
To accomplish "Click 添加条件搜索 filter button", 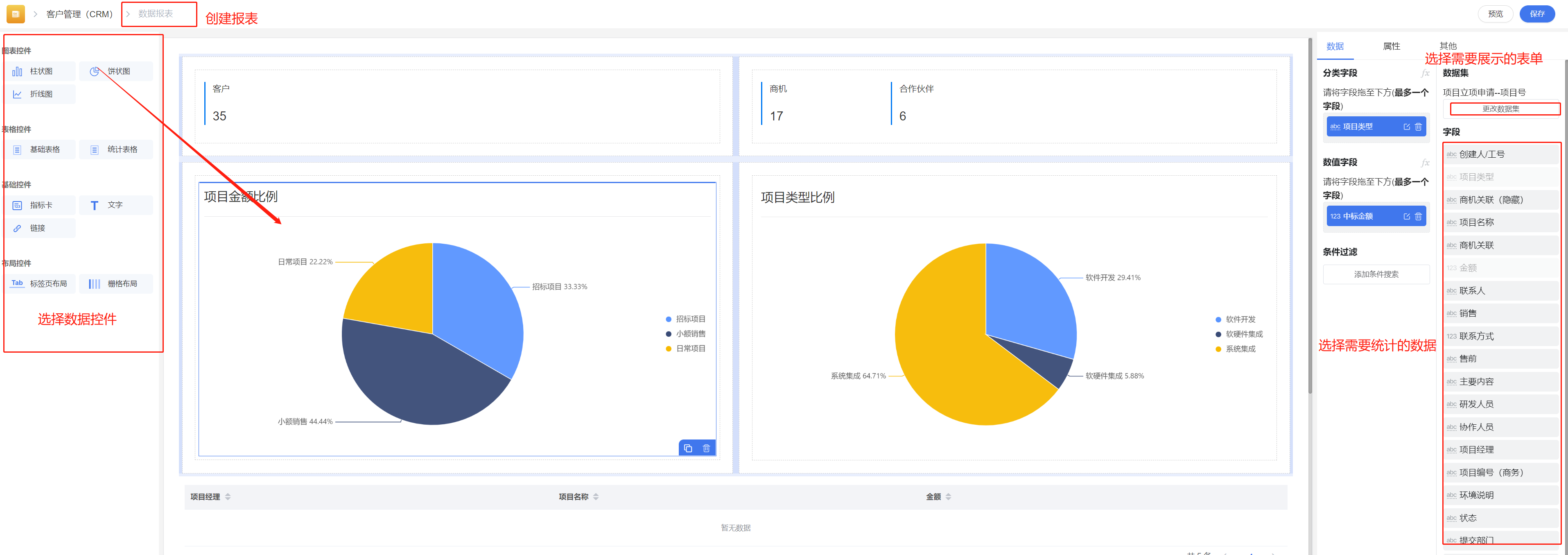I will click(x=1376, y=274).
